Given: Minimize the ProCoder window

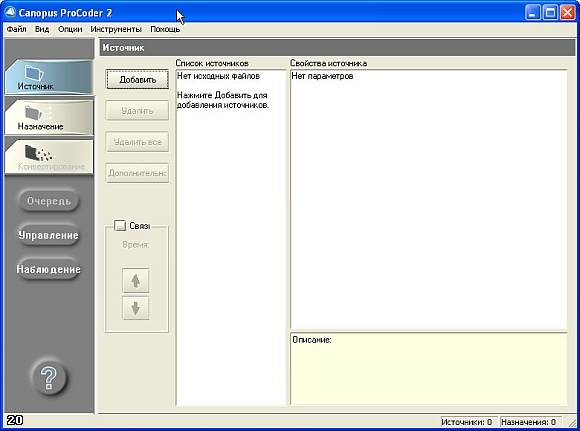Looking at the screenshot, I should (532, 13).
